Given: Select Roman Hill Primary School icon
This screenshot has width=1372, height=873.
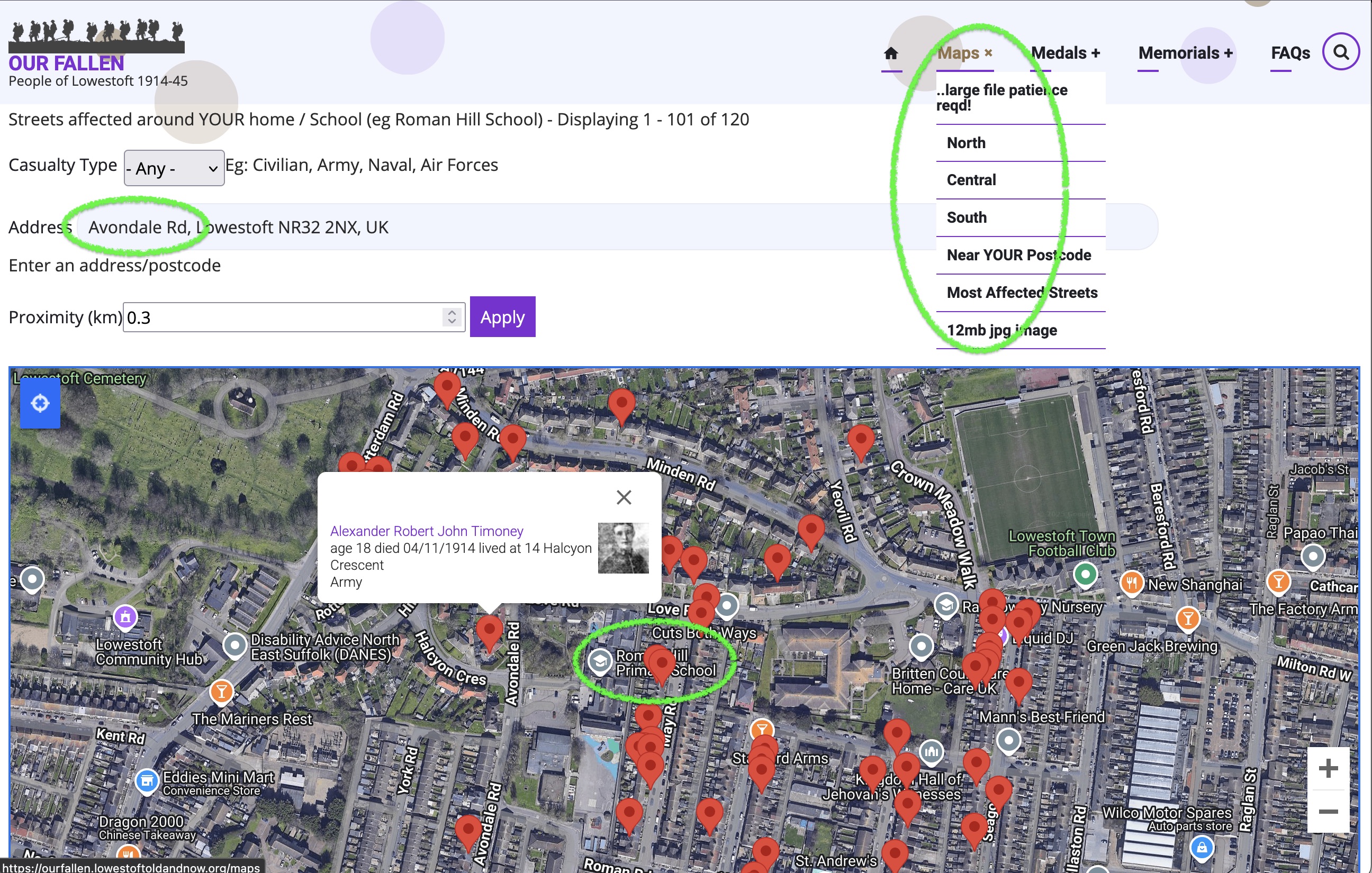Looking at the screenshot, I should pyautogui.click(x=599, y=662).
